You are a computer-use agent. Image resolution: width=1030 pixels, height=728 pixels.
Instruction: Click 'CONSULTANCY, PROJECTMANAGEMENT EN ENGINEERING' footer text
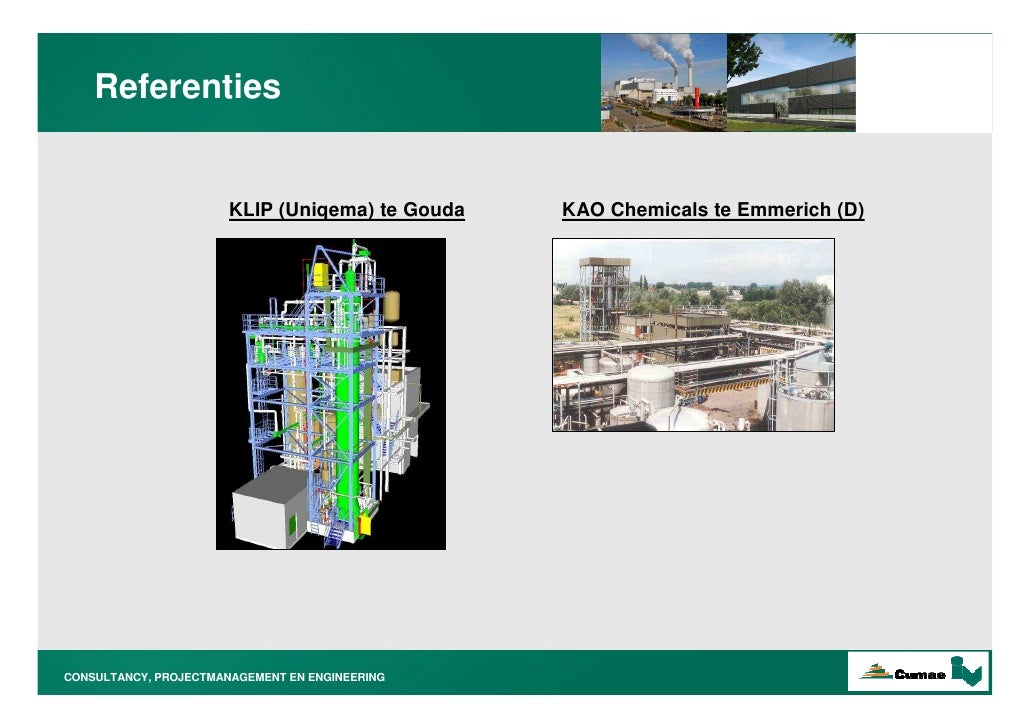tap(224, 677)
